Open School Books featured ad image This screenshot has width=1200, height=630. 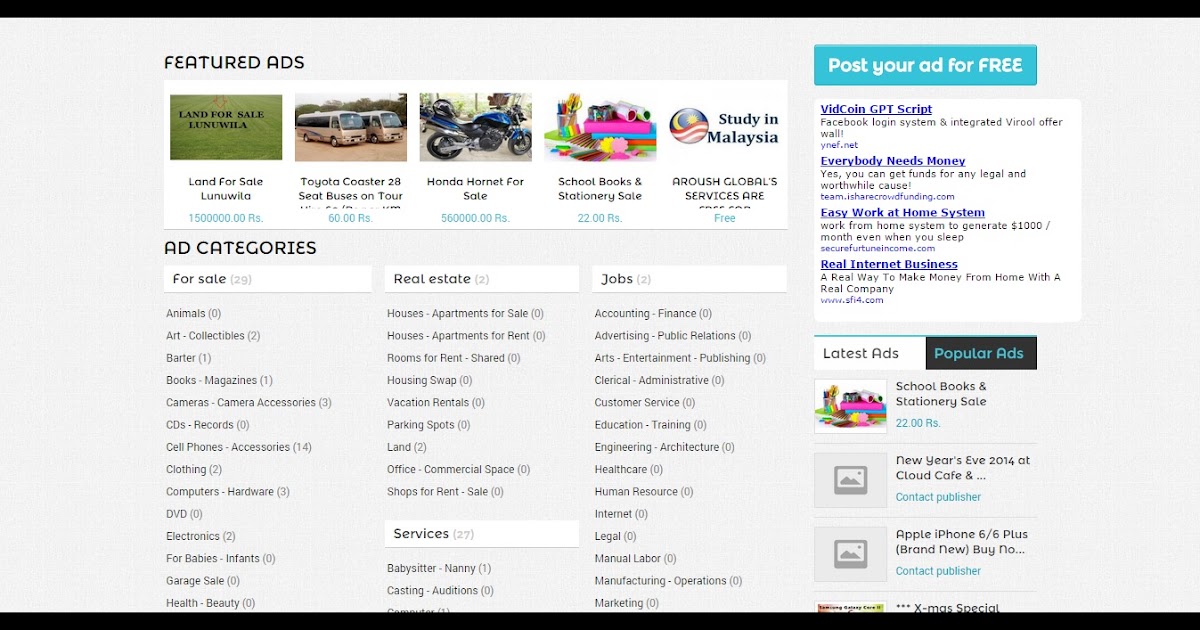600,127
